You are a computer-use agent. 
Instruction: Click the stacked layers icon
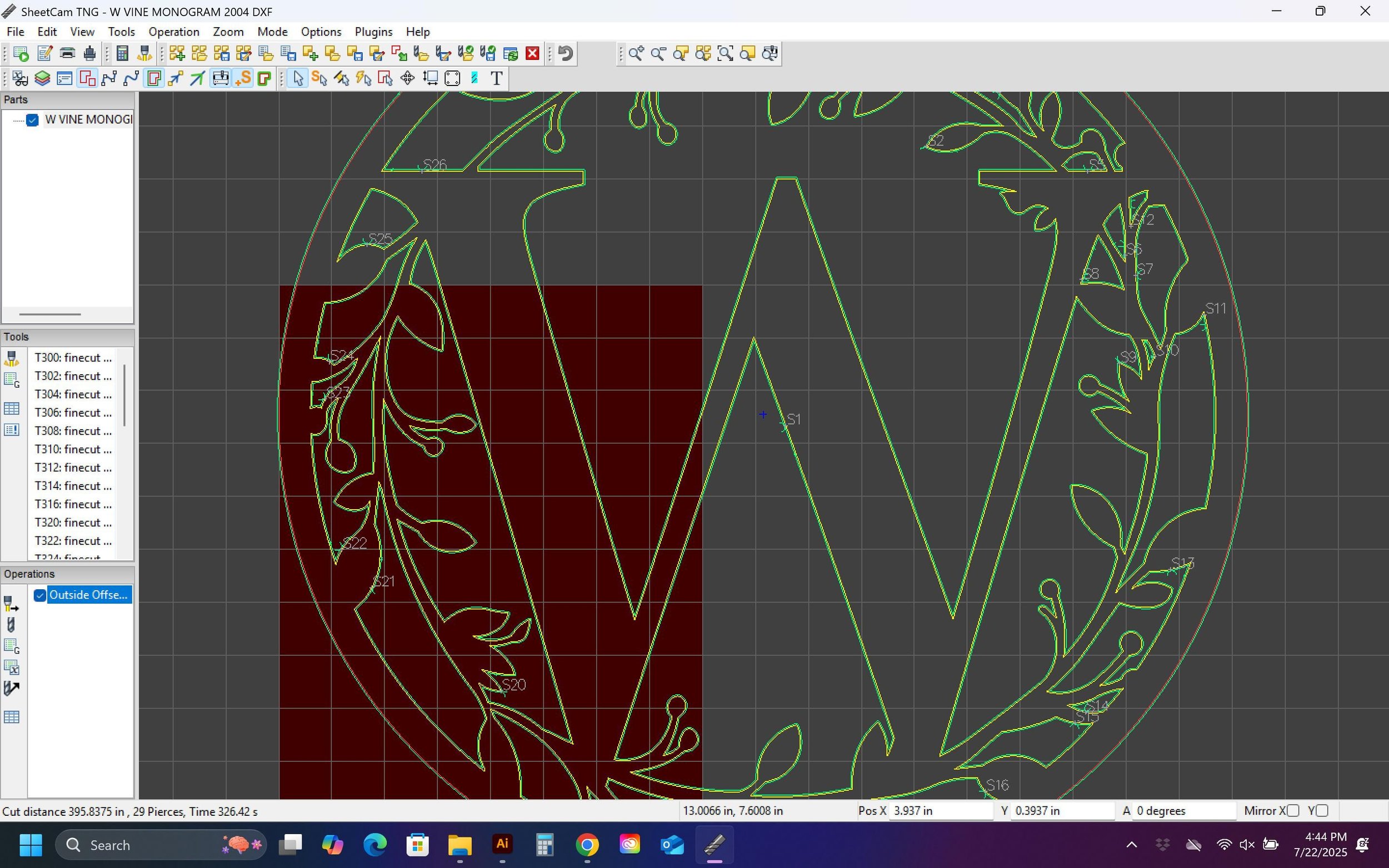click(x=42, y=78)
